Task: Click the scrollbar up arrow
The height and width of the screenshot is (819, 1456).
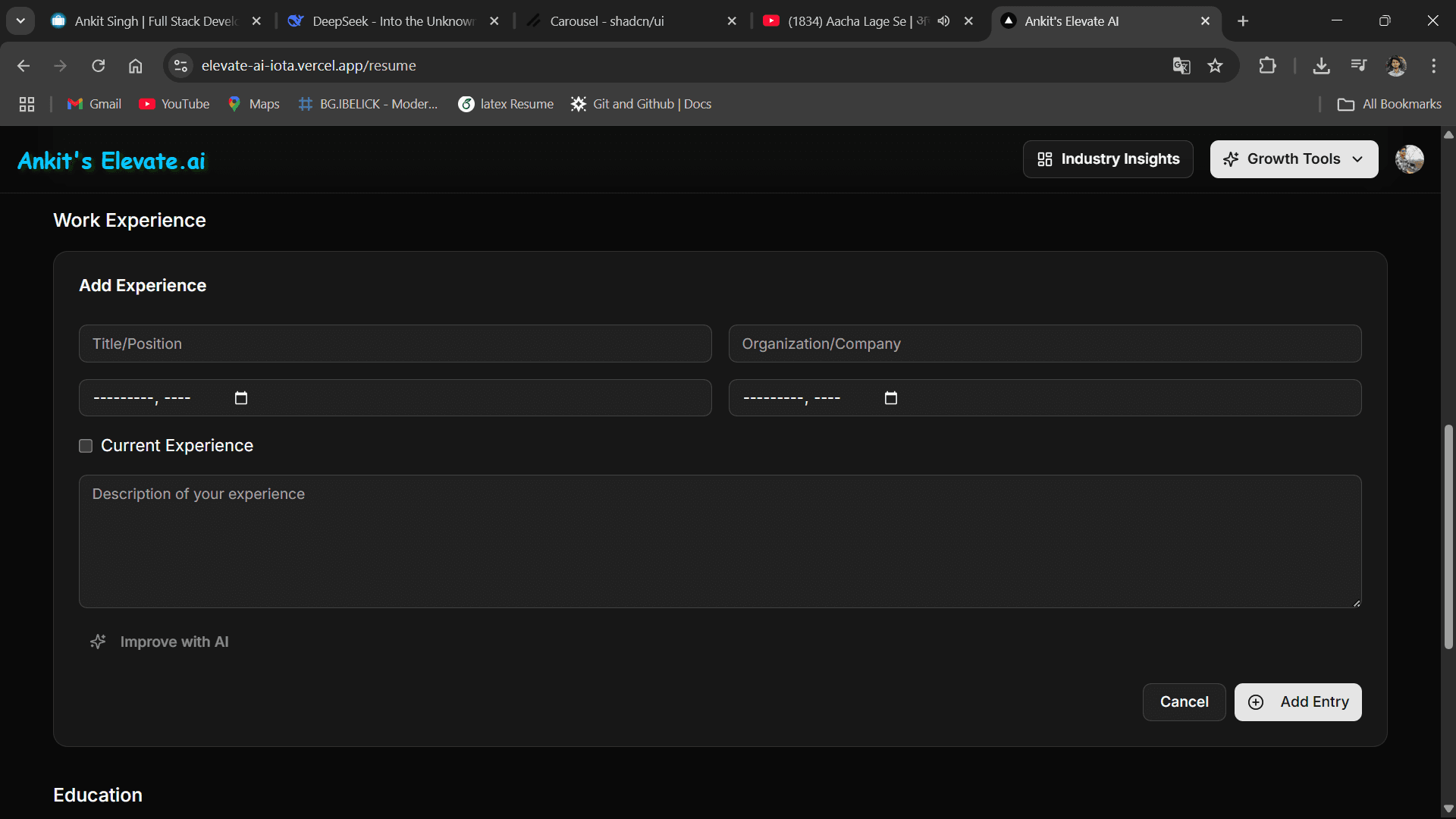Action: point(1448,135)
